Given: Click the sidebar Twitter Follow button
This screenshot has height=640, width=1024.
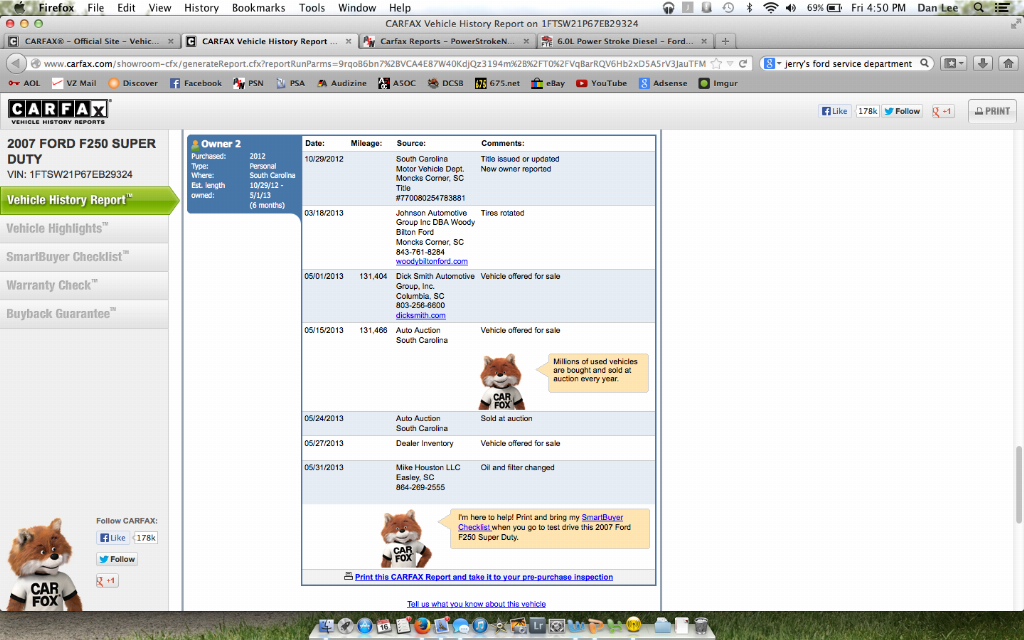Looking at the screenshot, I should 117,559.
